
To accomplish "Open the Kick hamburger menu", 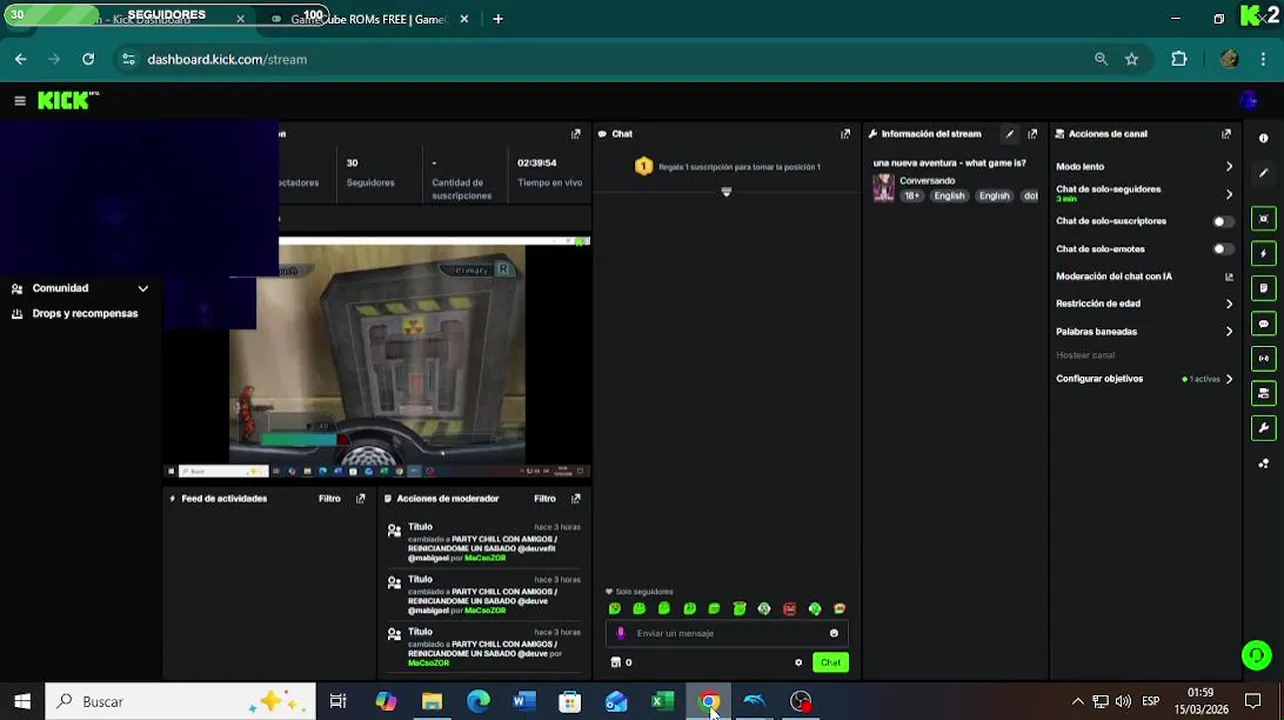I will click(19, 100).
